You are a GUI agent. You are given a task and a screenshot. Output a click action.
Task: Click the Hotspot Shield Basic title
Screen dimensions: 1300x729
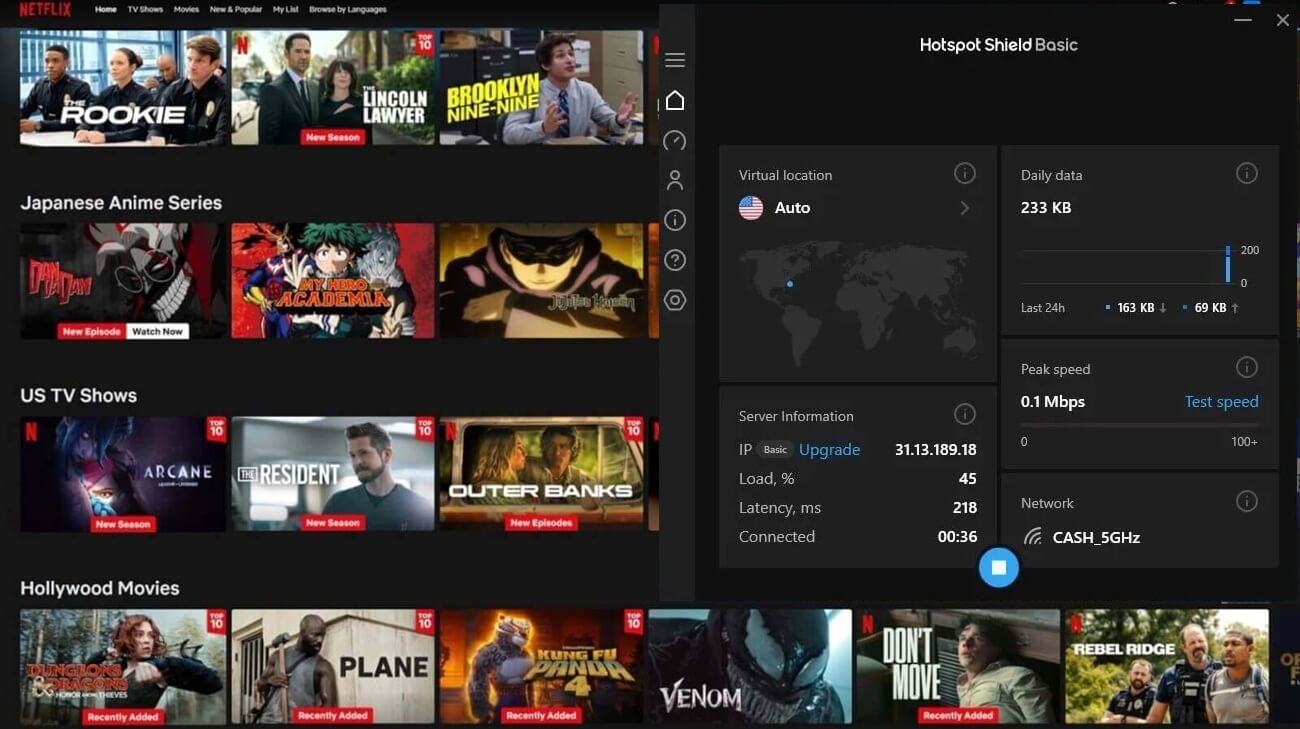pos(998,45)
